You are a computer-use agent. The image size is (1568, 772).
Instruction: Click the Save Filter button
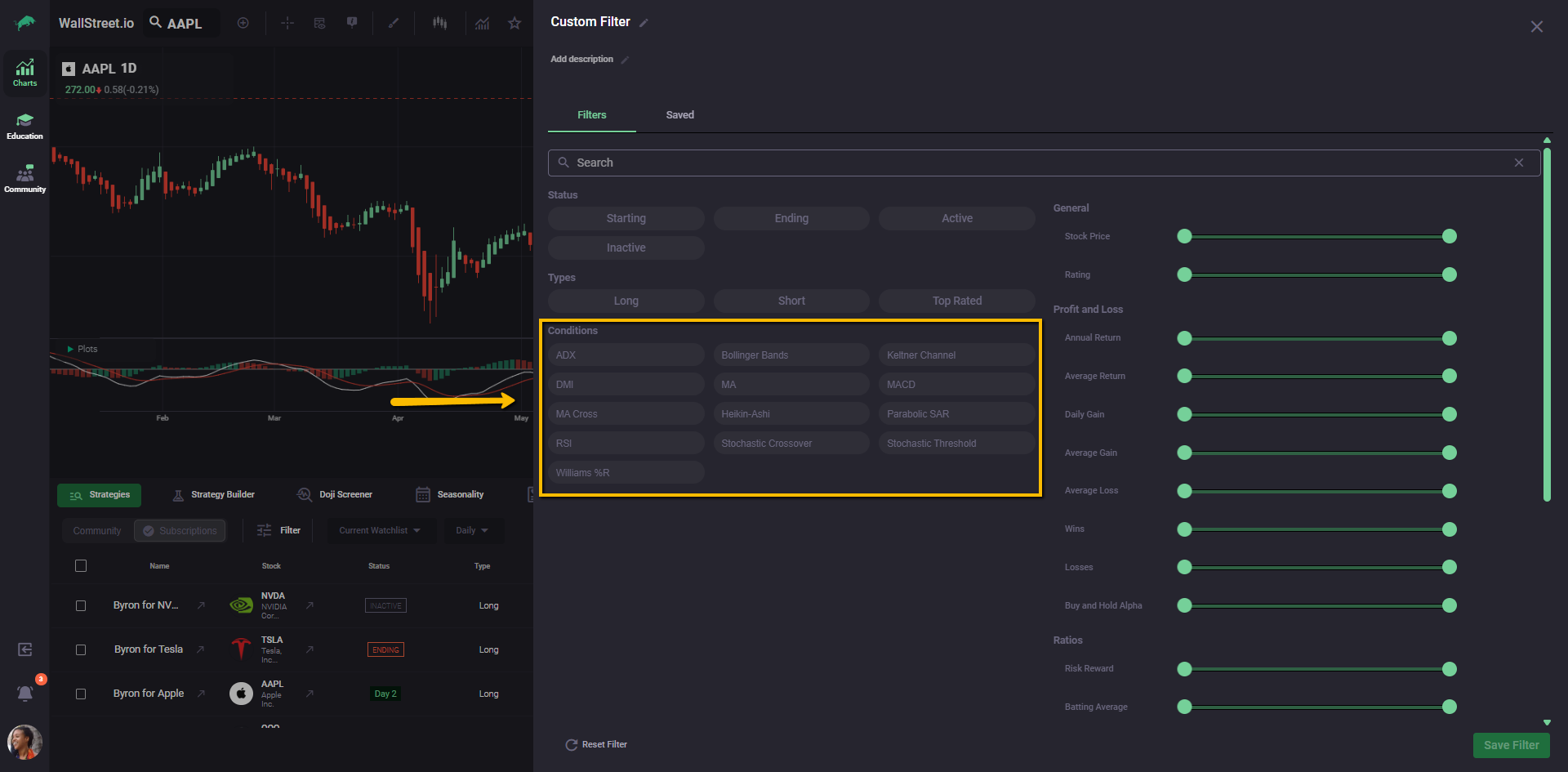pos(1511,745)
